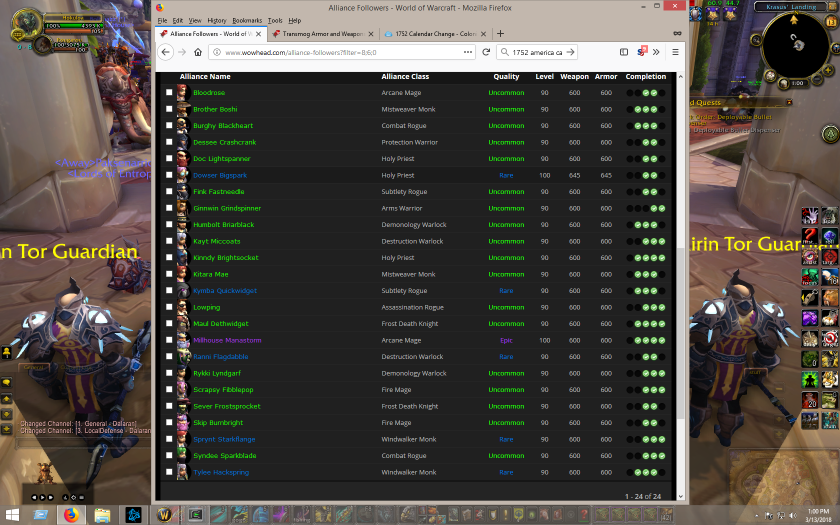Switch to Transmog Armor and Weapon tab

pos(323,34)
